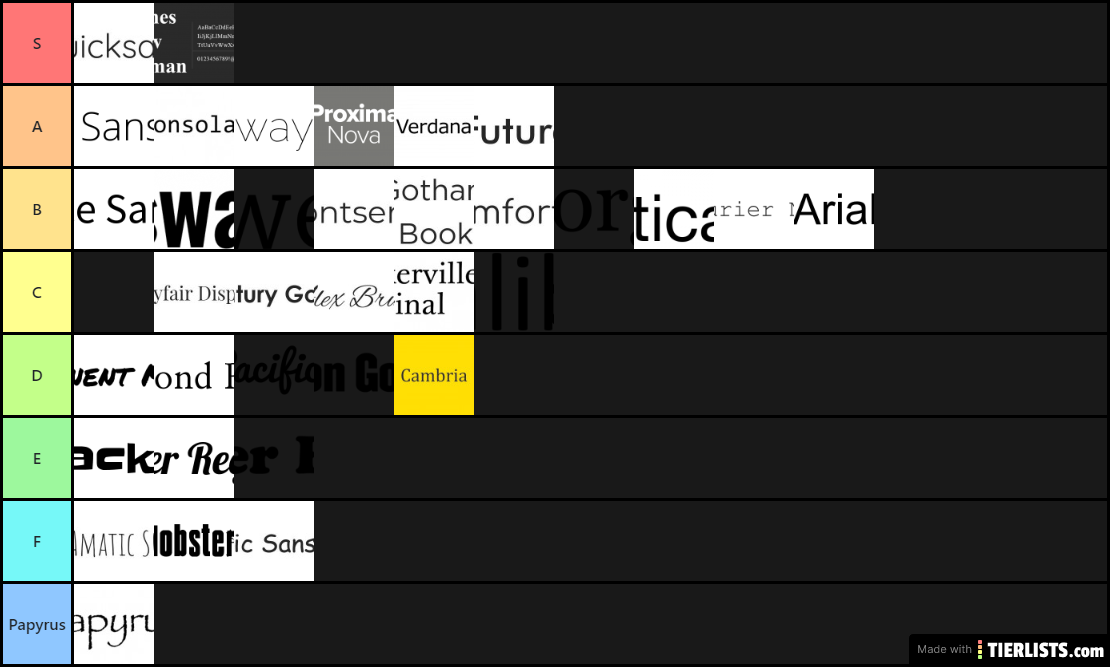Image resolution: width=1110 pixels, height=667 pixels.
Task: Click the red S tier label
Action: tap(37, 43)
